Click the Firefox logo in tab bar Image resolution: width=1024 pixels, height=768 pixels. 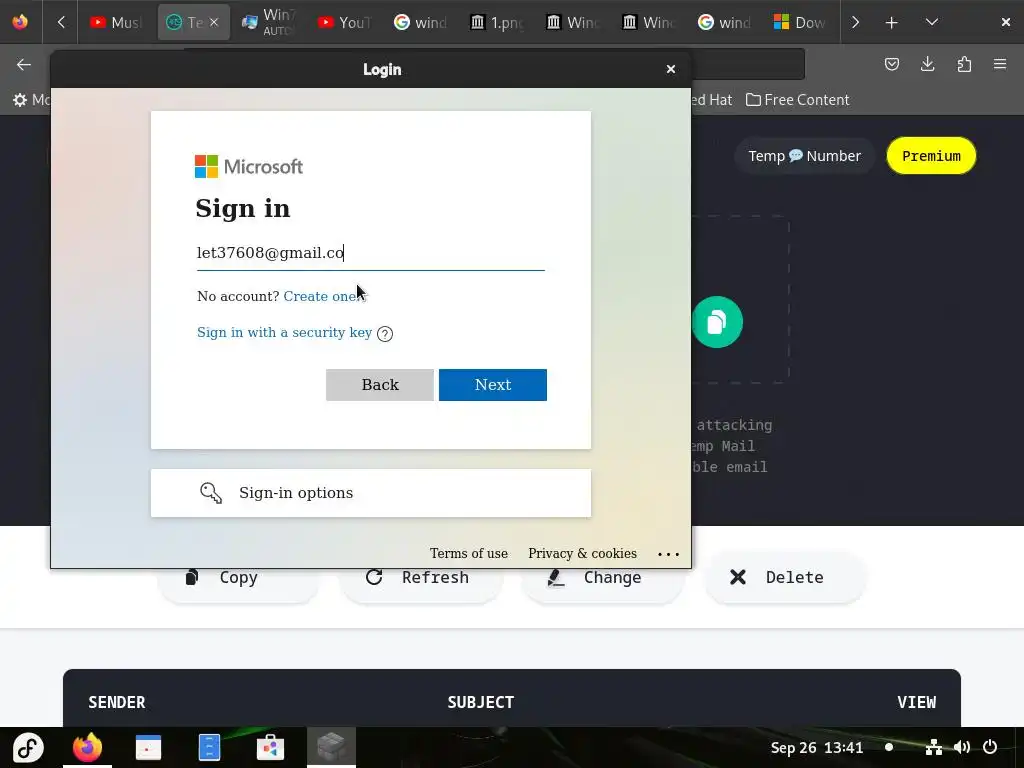[x=20, y=22]
